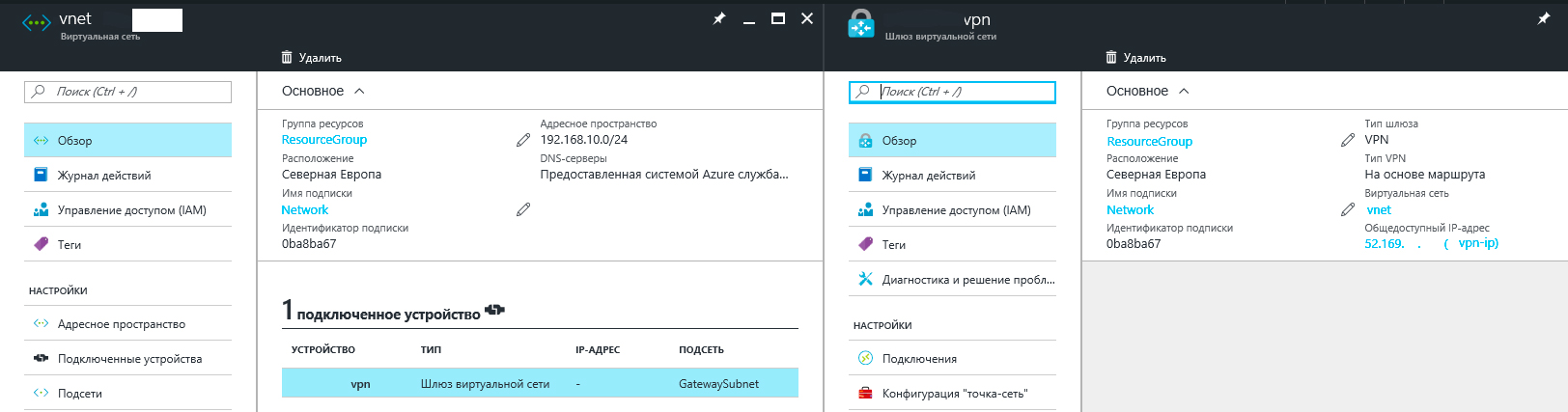Edit vnet resource group with pencil icon
Screen dimensions: 1568x412
523,140
